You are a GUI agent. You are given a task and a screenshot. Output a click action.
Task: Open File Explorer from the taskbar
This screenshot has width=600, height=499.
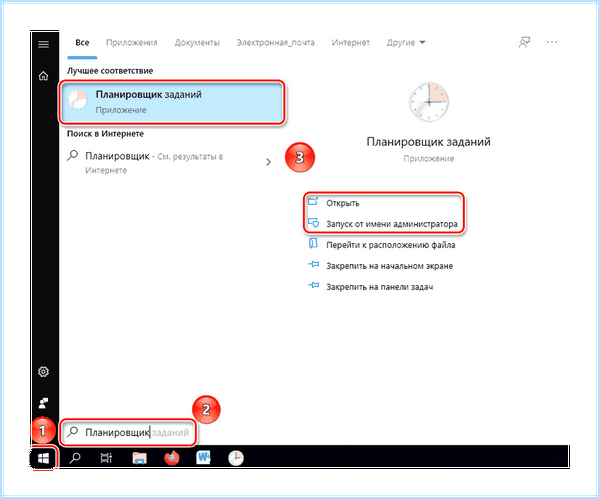[x=139, y=458]
